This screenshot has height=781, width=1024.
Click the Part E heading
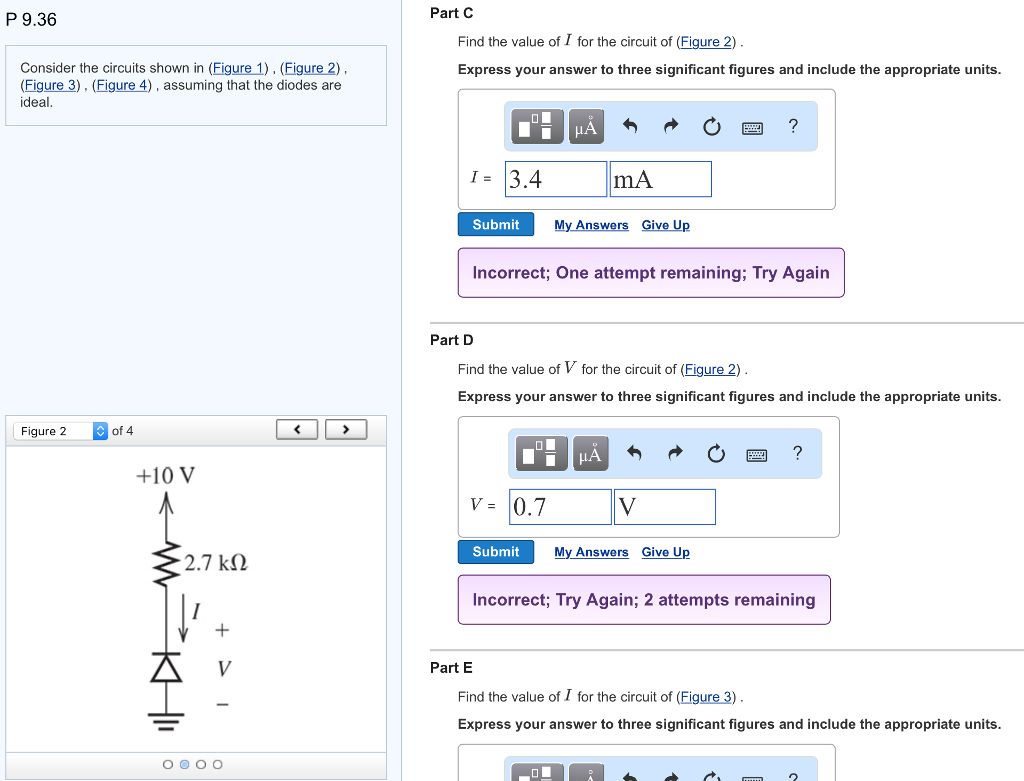point(451,667)
